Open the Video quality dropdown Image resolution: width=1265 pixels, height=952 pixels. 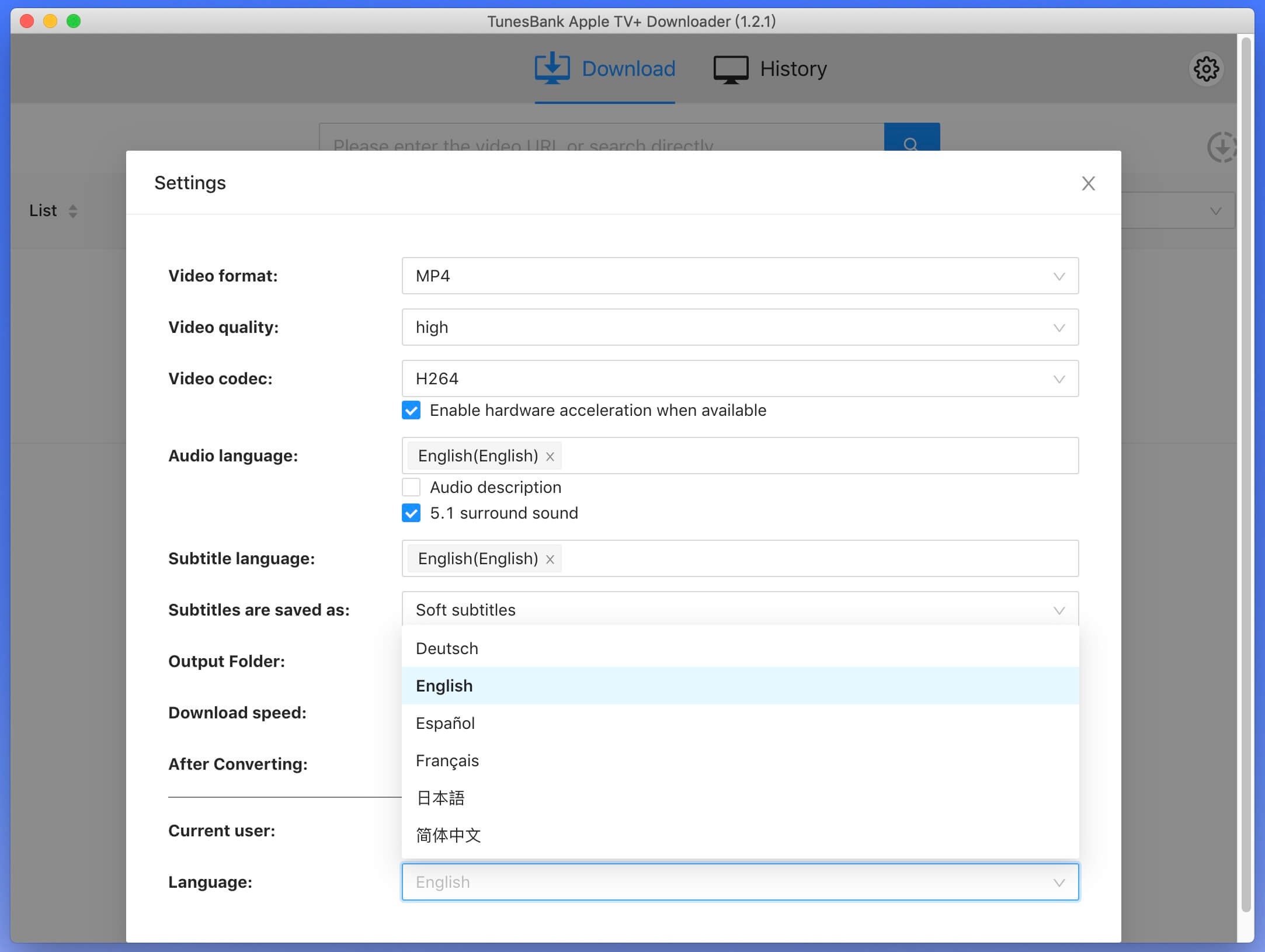(x=740, y=327)
